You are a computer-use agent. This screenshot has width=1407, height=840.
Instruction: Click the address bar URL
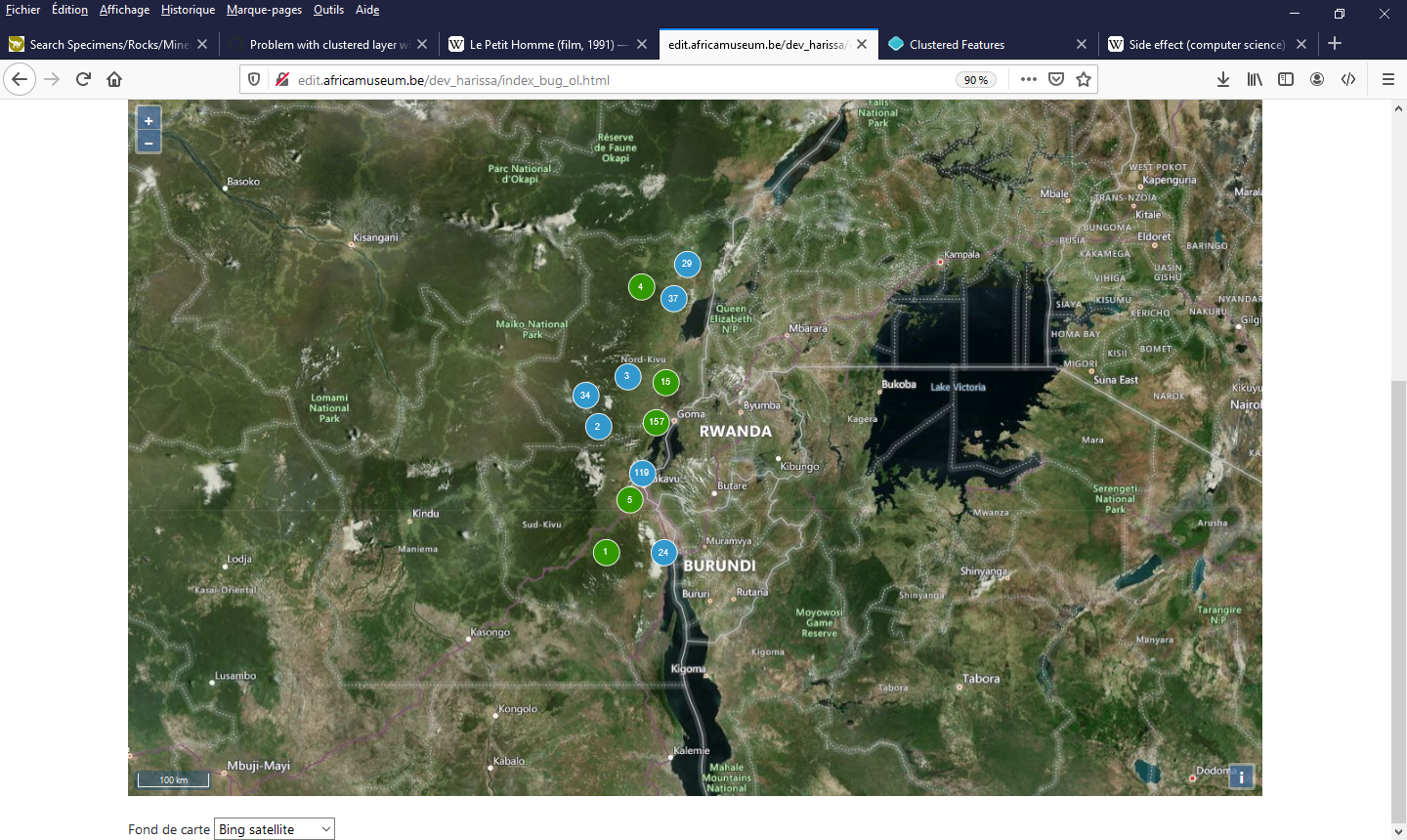click(453, 80)
